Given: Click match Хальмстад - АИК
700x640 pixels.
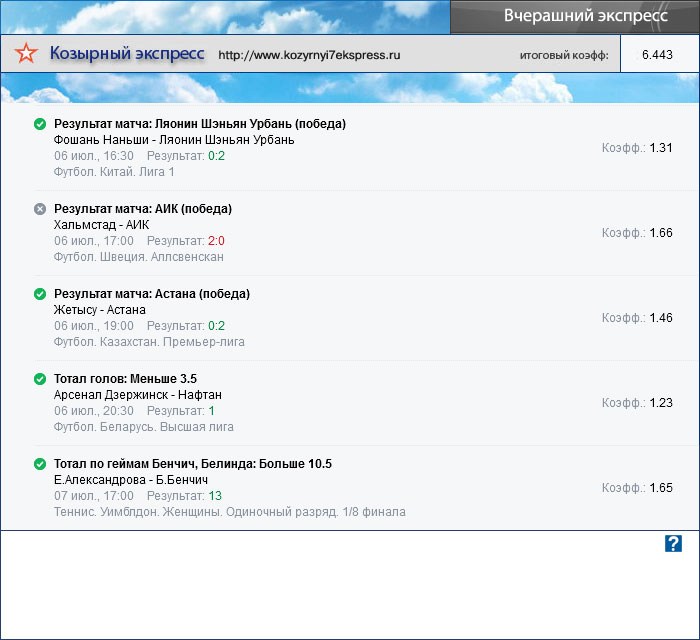Looking at the screenshot, I should tap(101, 224).
